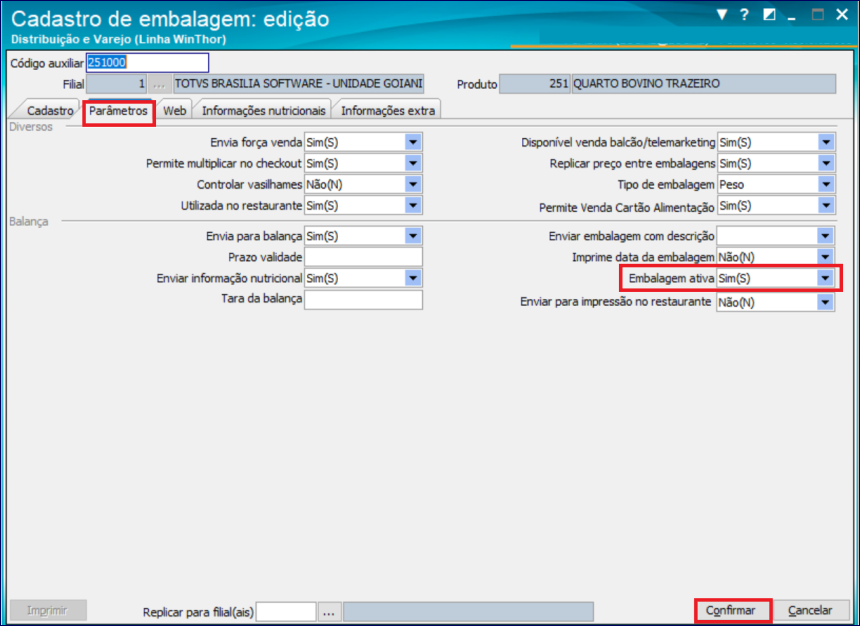Viewport: 860px width, 626px height.
Task: Open the Informações nutricionais tab
Action: pyautogui.click(x=263, y=110)
